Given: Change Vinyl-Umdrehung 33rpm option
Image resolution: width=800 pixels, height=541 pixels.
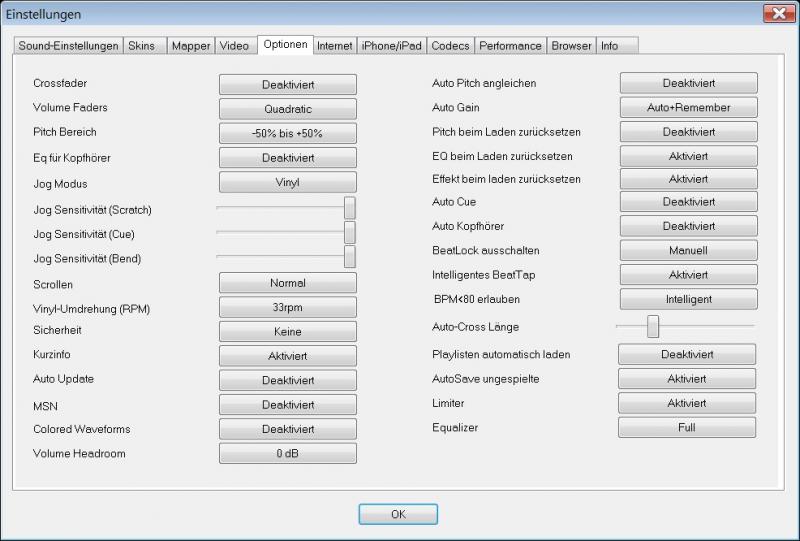Looking at the screenshot, I should pyautogui.click(x=288, y=309).
